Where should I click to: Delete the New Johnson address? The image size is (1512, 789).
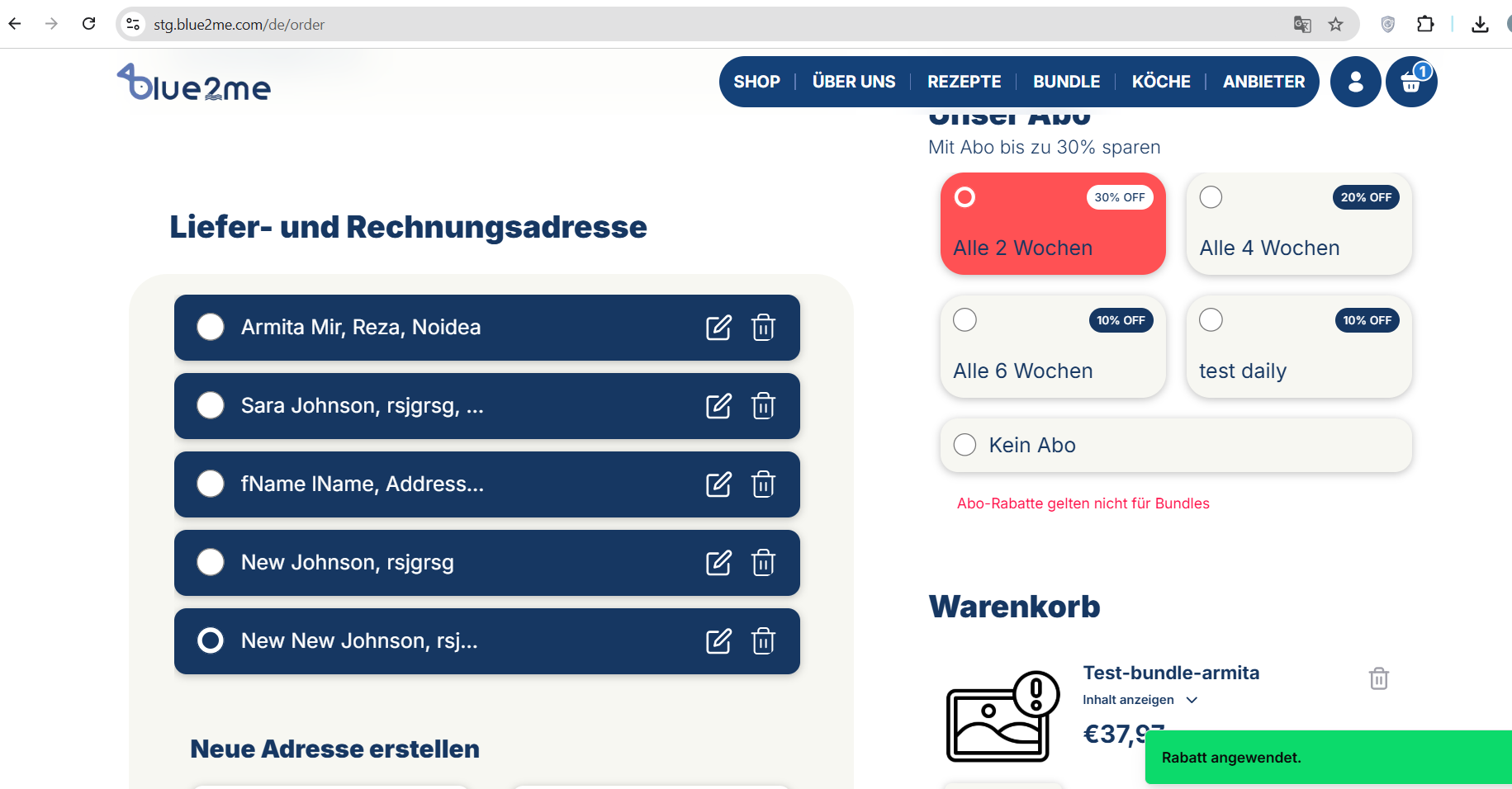pyautogui.click(x=763, y=562)
